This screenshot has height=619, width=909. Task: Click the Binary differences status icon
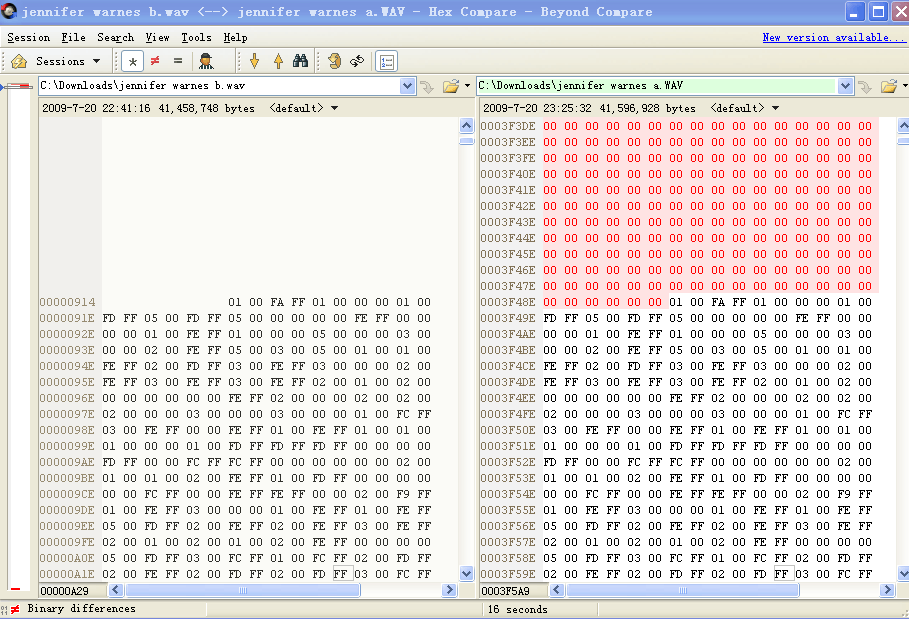point(14,609)
